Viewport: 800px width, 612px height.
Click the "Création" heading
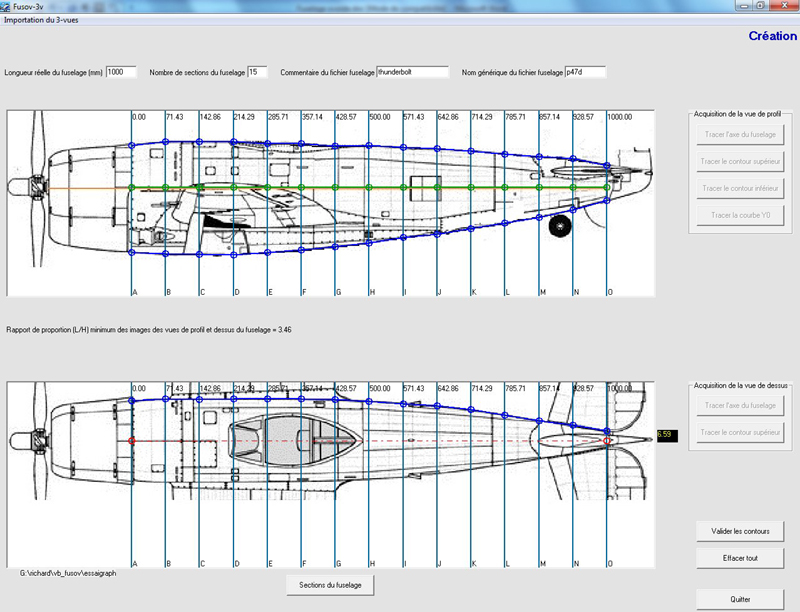(772, 36)
